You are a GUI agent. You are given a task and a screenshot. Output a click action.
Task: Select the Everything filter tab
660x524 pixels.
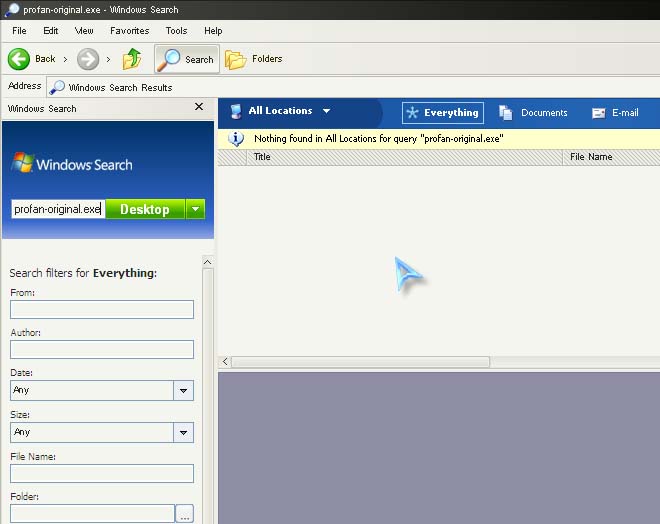pyautogui.click(x=443, y=113)
